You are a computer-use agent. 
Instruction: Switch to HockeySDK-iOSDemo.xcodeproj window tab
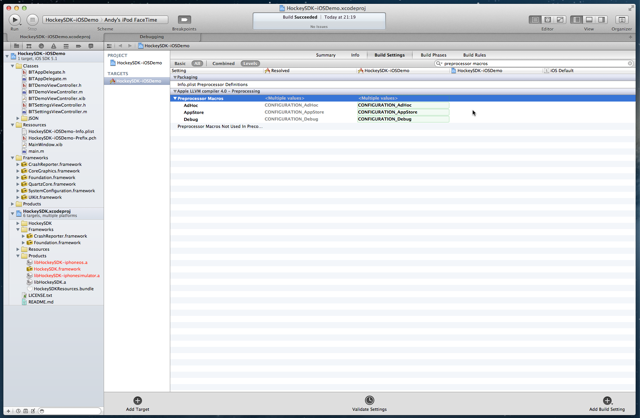55,37
